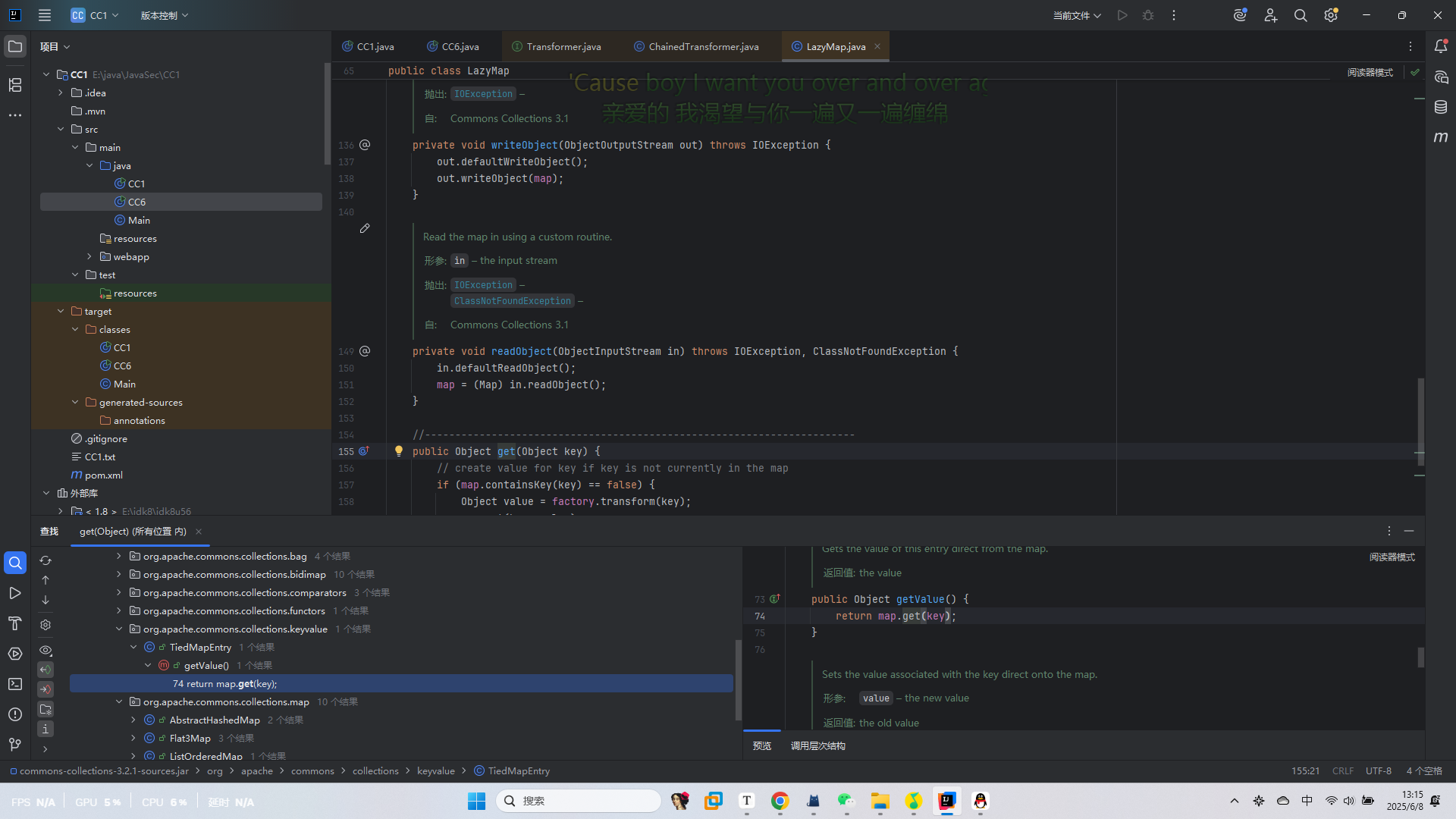Collapse the target folder

coord(61,312)
